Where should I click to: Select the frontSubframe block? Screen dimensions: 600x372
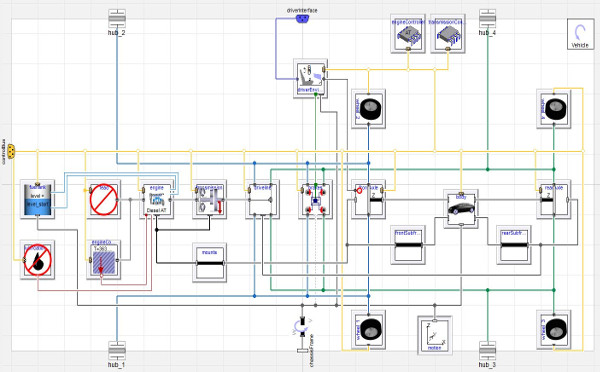[408, 245]
